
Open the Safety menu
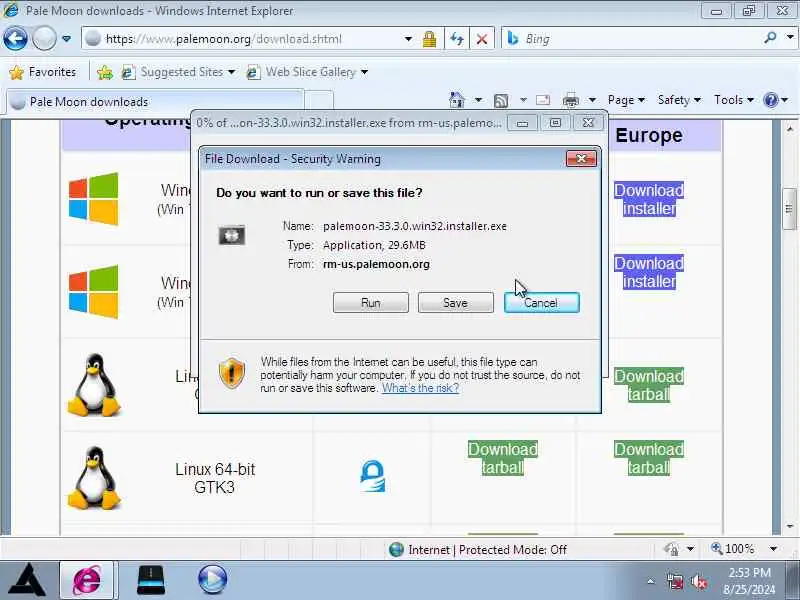click(679, 100)
